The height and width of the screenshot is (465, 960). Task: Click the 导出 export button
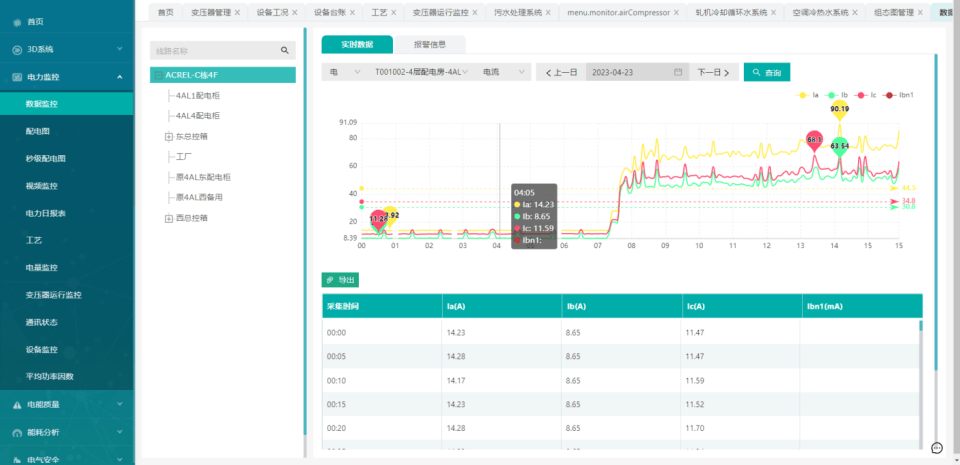click(340, 280)
